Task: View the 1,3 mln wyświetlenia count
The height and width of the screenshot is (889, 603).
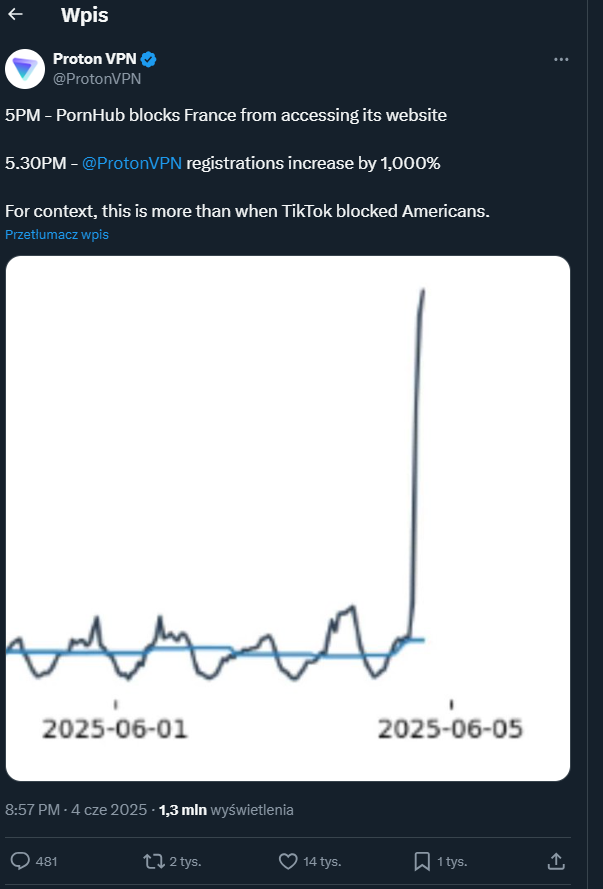Action: coord(226,810)
